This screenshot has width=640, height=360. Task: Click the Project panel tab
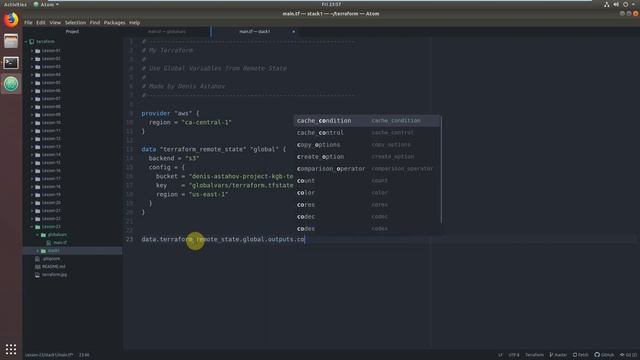[72, 31]
